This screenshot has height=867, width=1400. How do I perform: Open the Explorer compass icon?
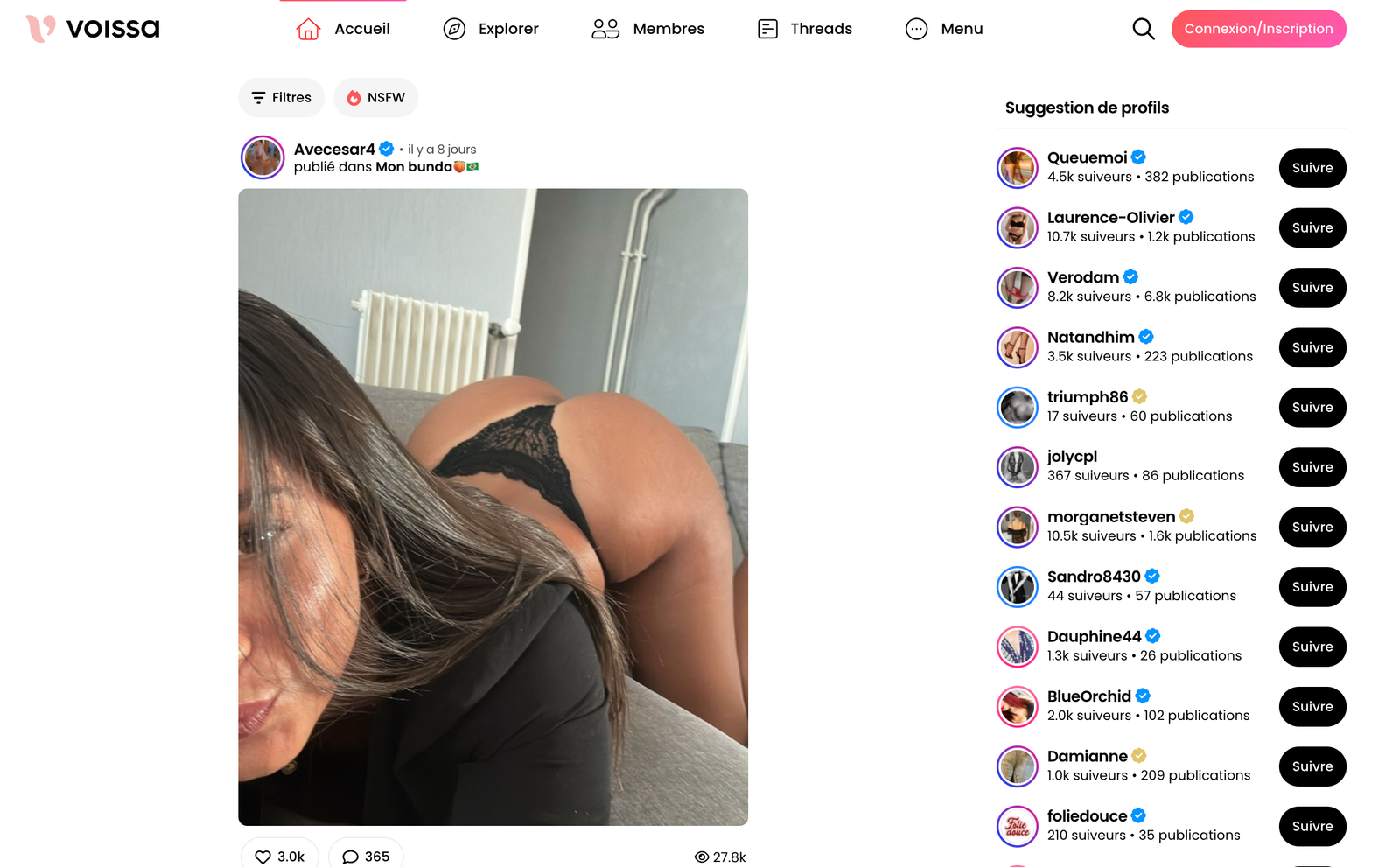click(454, 29)
